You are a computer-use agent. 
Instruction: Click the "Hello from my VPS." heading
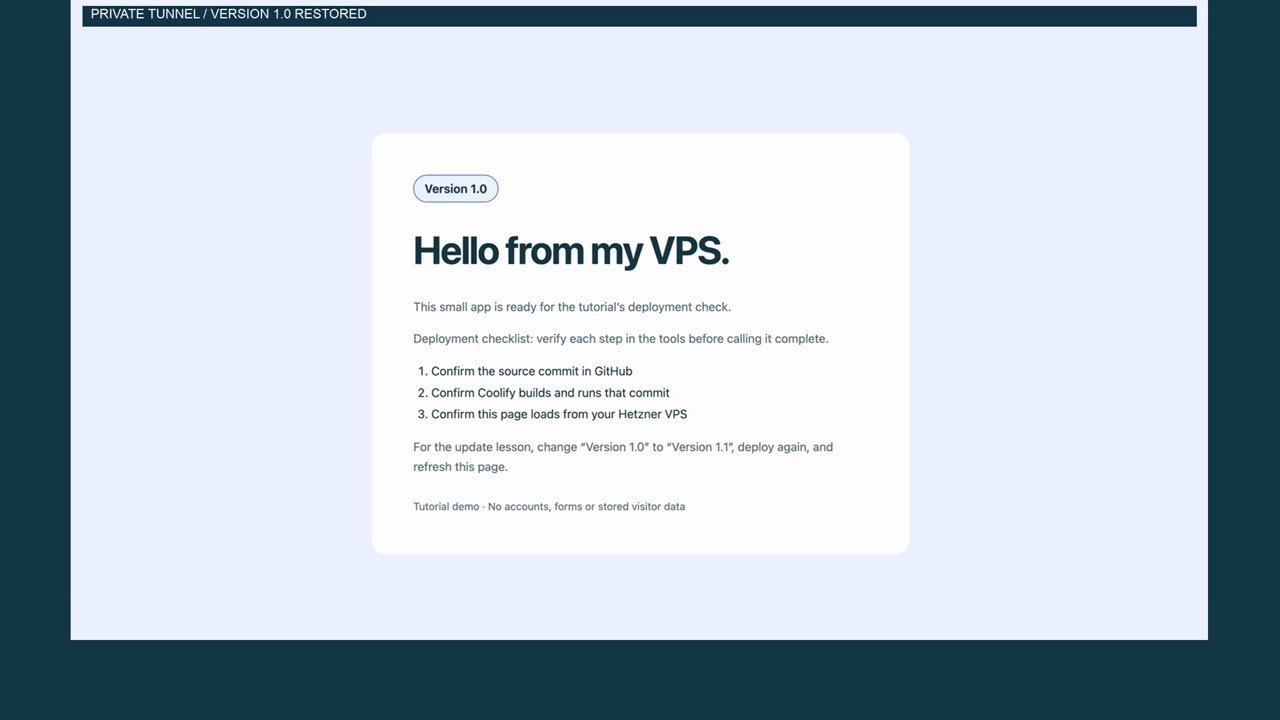(571, 251)
